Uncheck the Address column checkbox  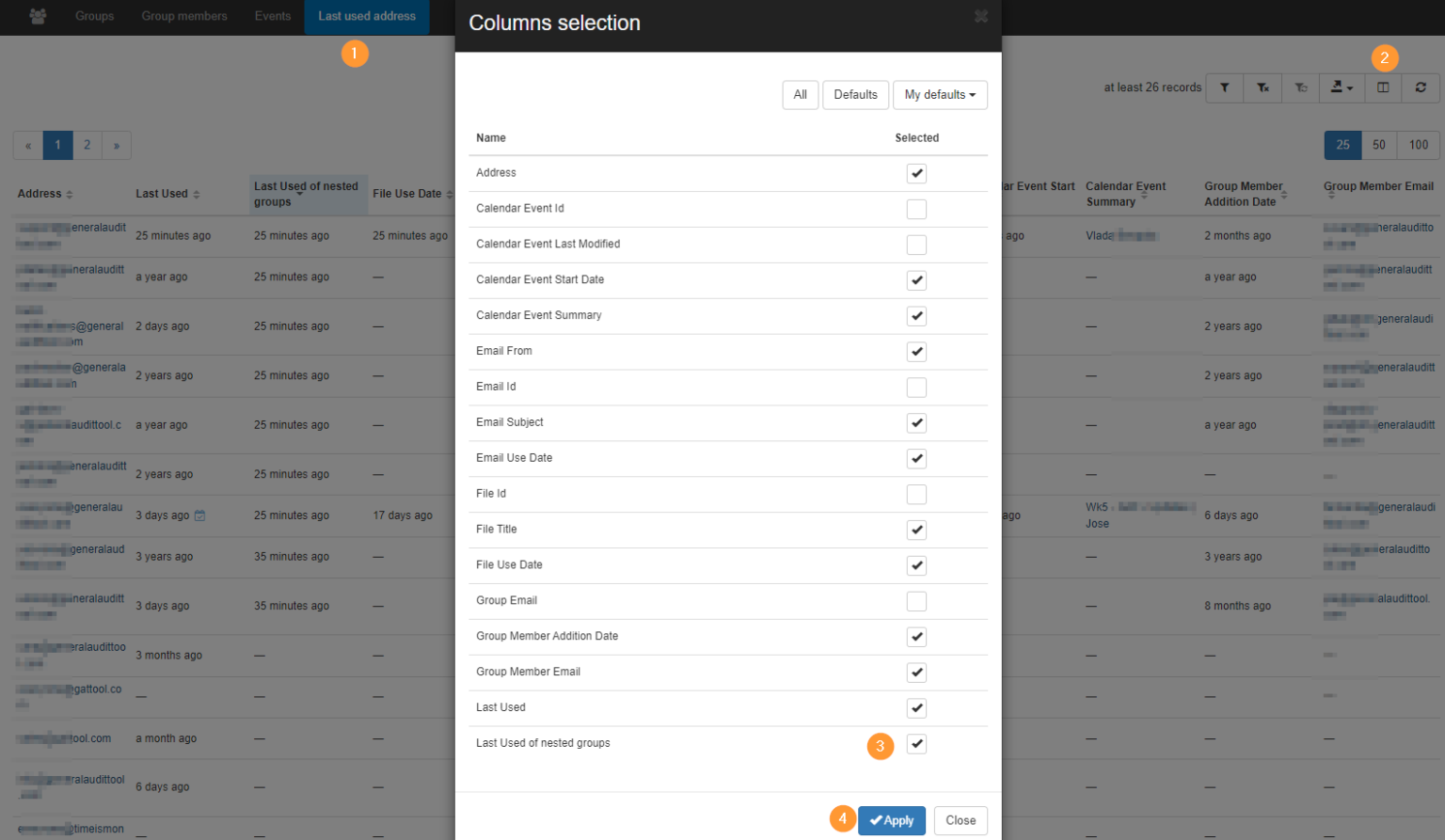pos(916,173)
